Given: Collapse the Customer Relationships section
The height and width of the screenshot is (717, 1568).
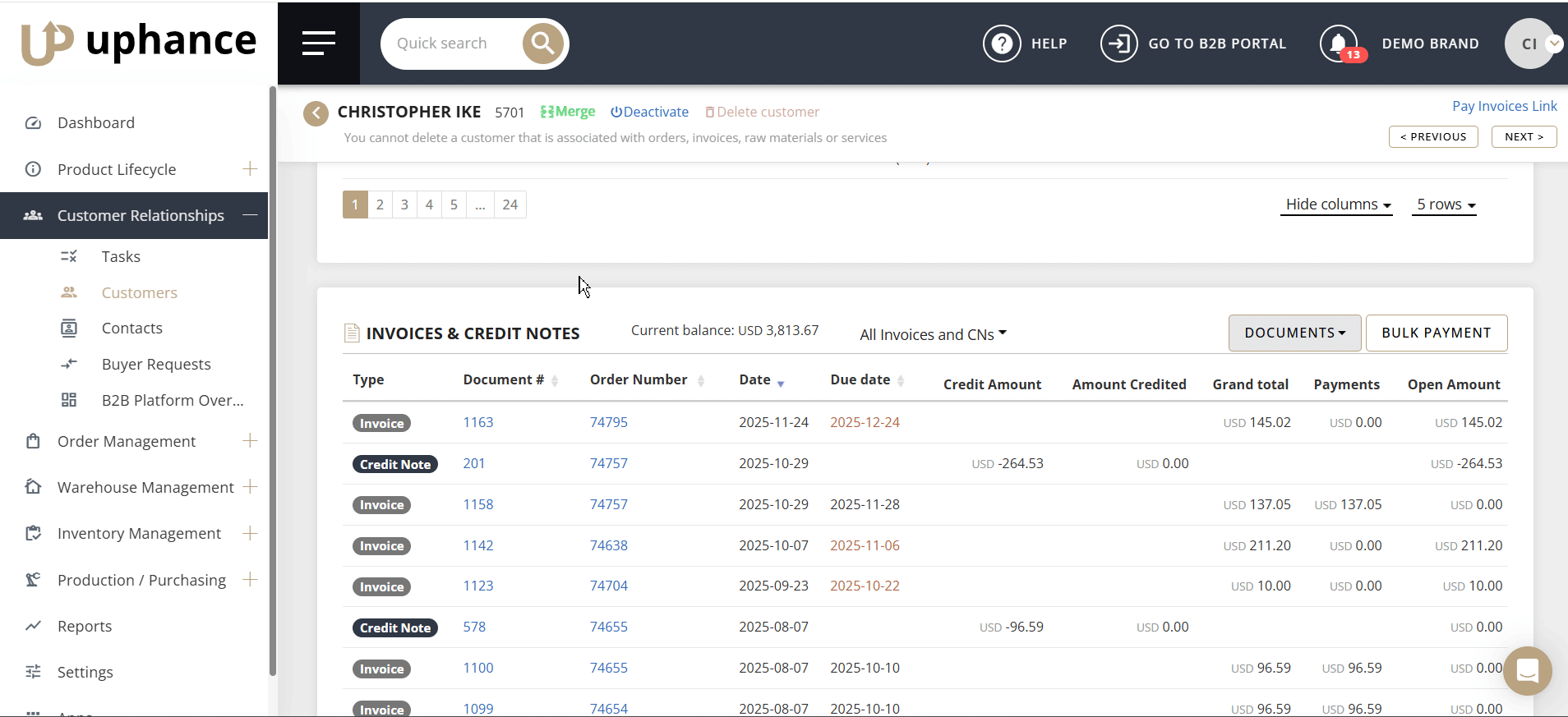Looking at the screenshot, I should pos(250,215).
